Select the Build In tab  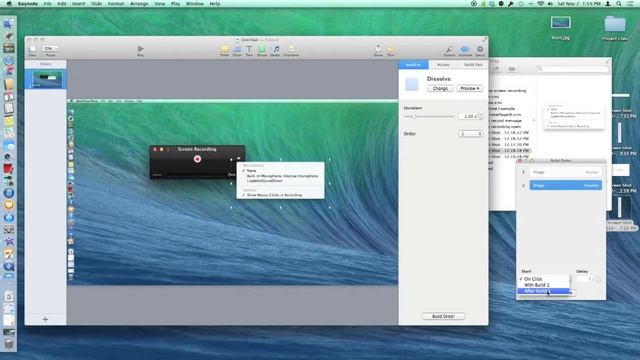coord(413,64)
